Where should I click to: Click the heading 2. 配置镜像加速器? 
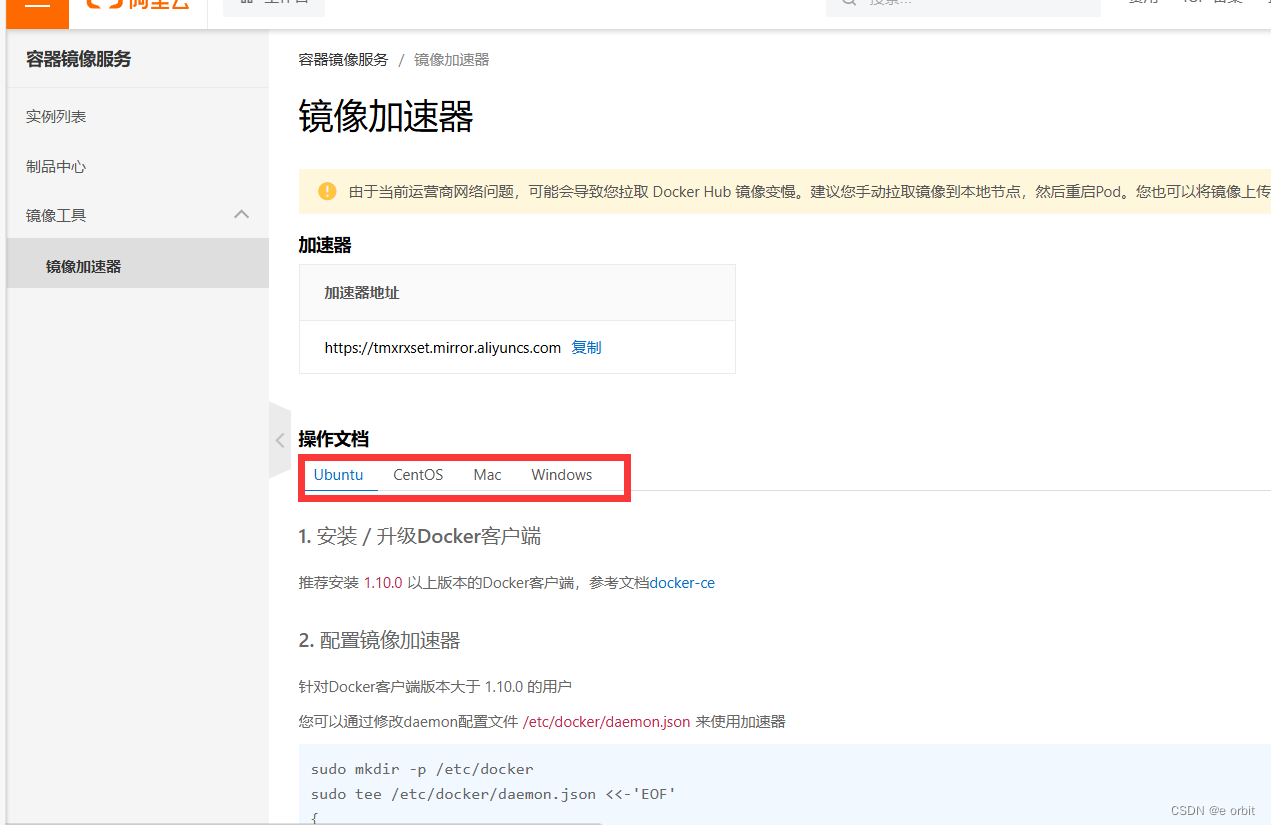[379, 641]
